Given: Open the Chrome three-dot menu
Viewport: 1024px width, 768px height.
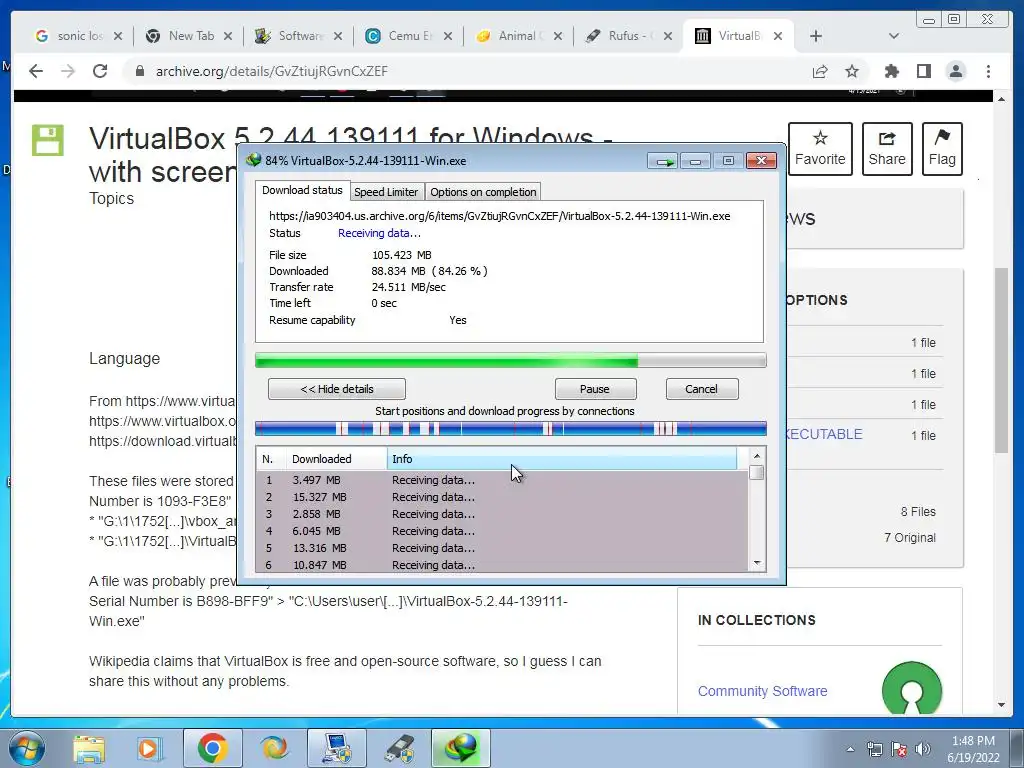Looking at the screenshot, I should (x=989, y=71).
